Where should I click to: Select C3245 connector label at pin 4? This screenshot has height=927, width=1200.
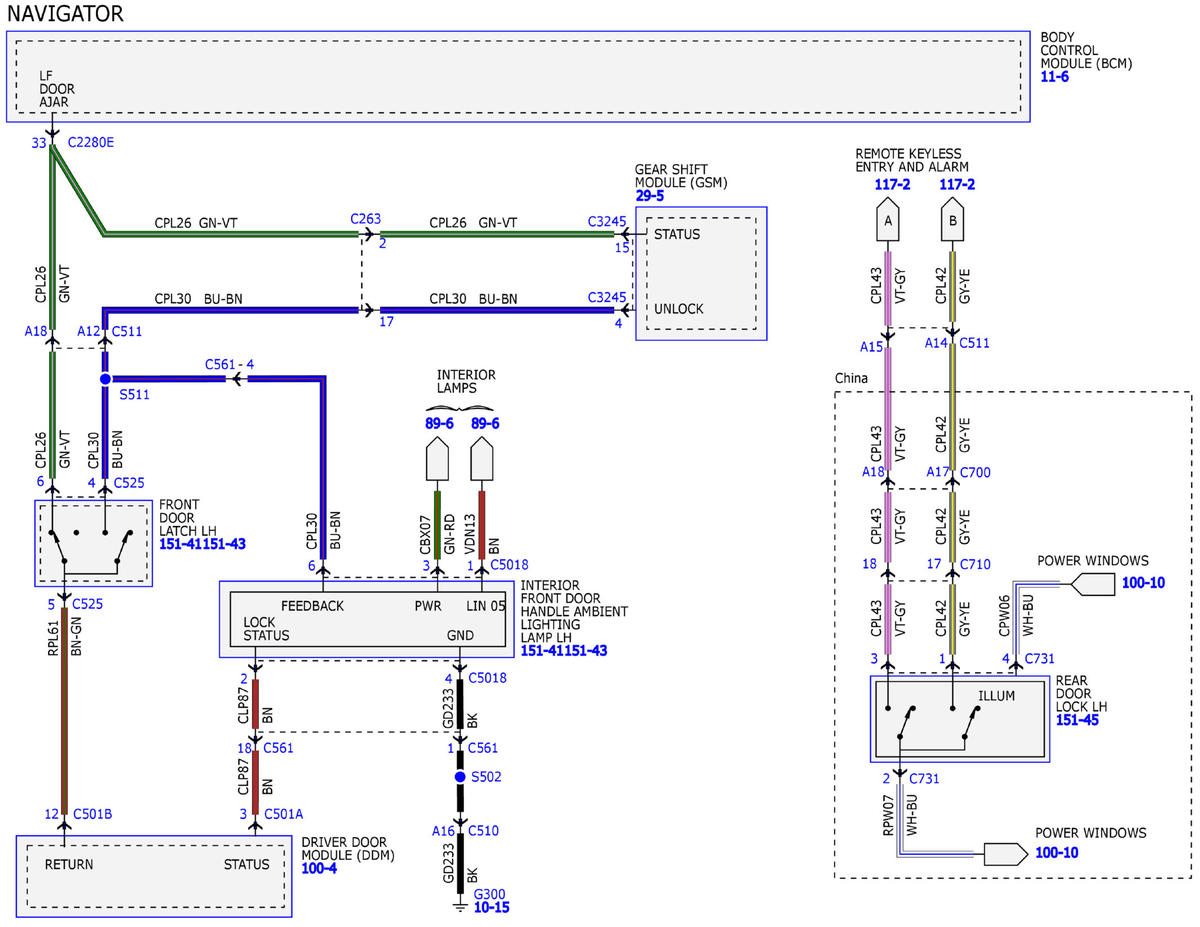click(608, 297)
